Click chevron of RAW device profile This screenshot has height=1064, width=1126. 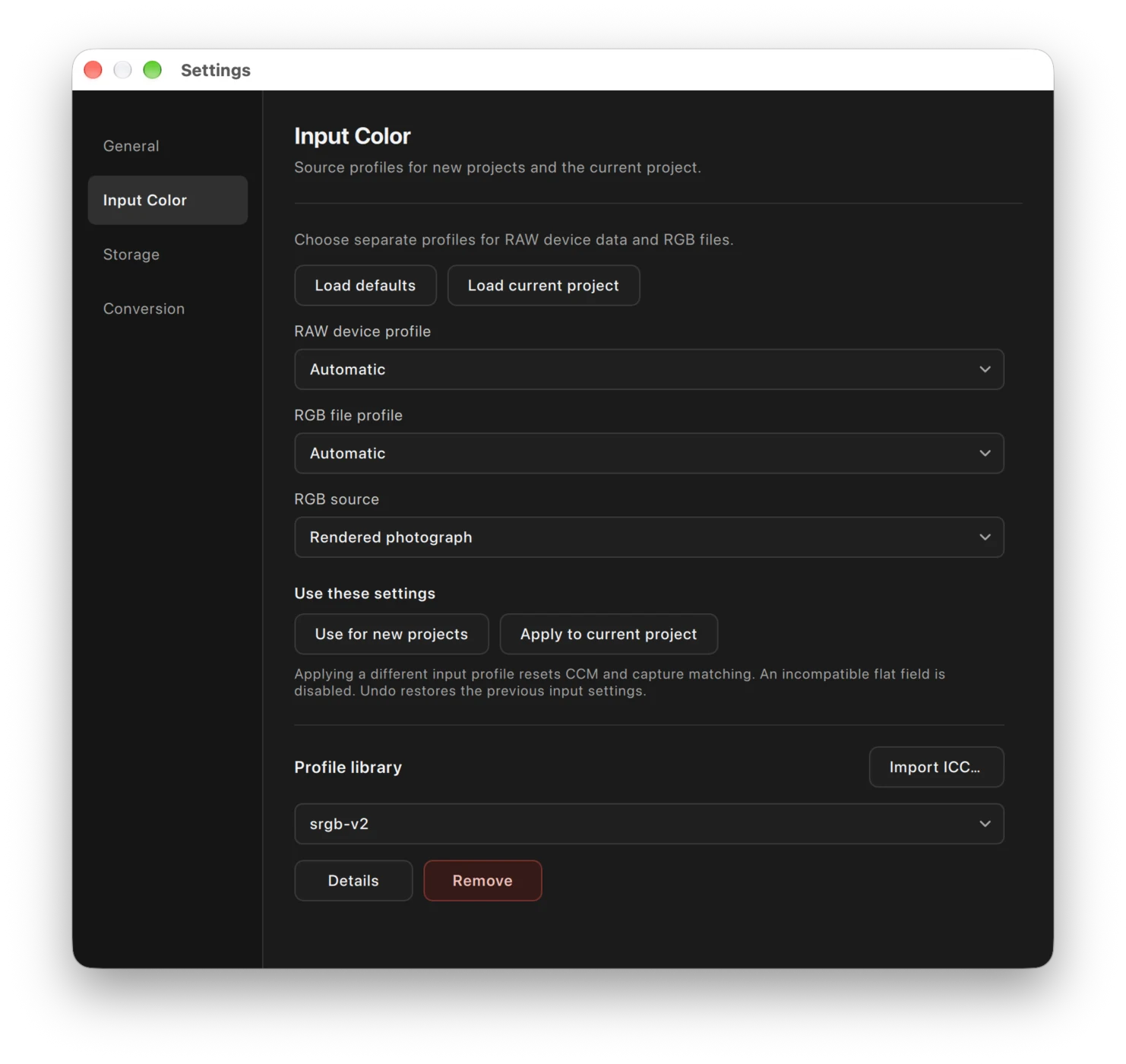pos(985,369)
